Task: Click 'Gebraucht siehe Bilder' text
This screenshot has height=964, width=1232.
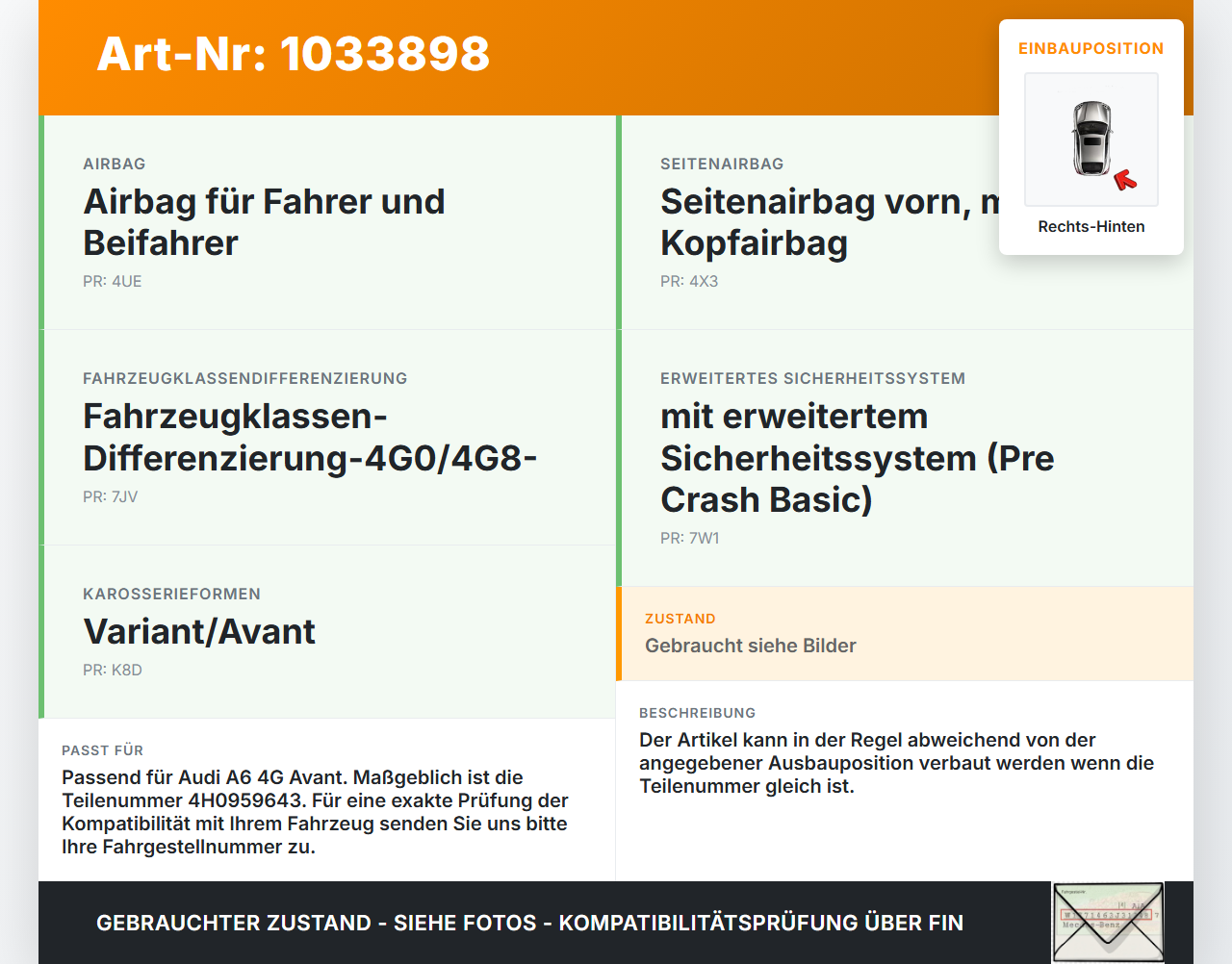Action: point(751,646)
